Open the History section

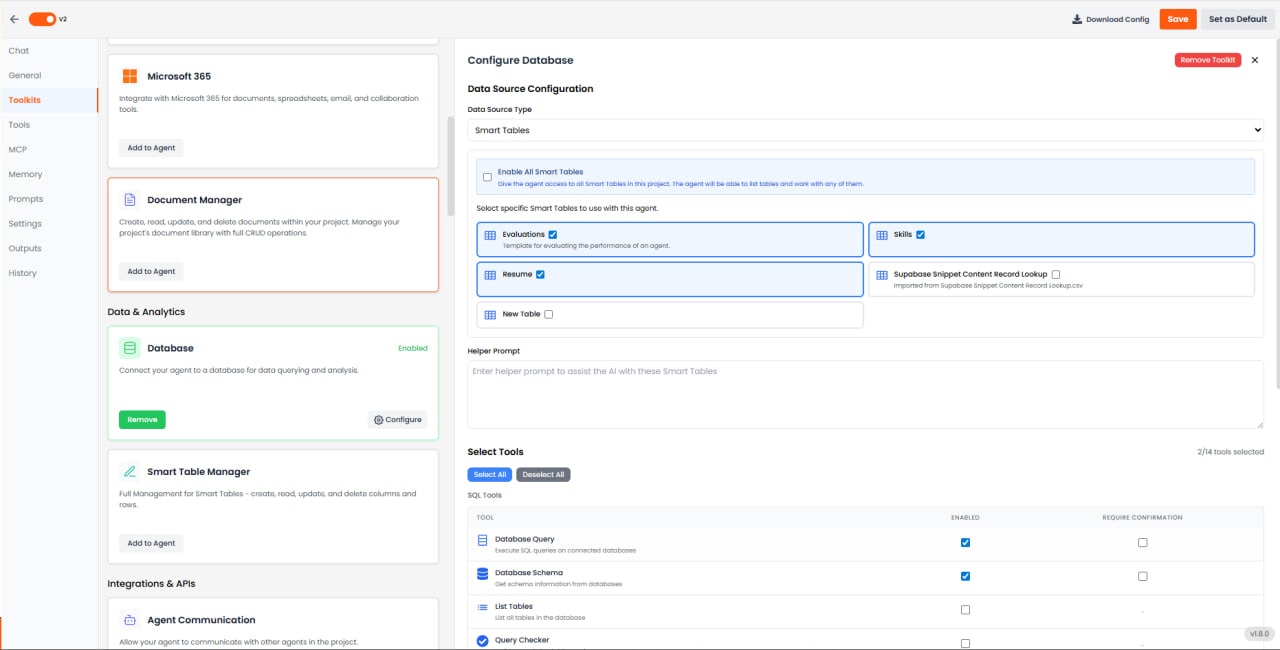coord(22,272)
